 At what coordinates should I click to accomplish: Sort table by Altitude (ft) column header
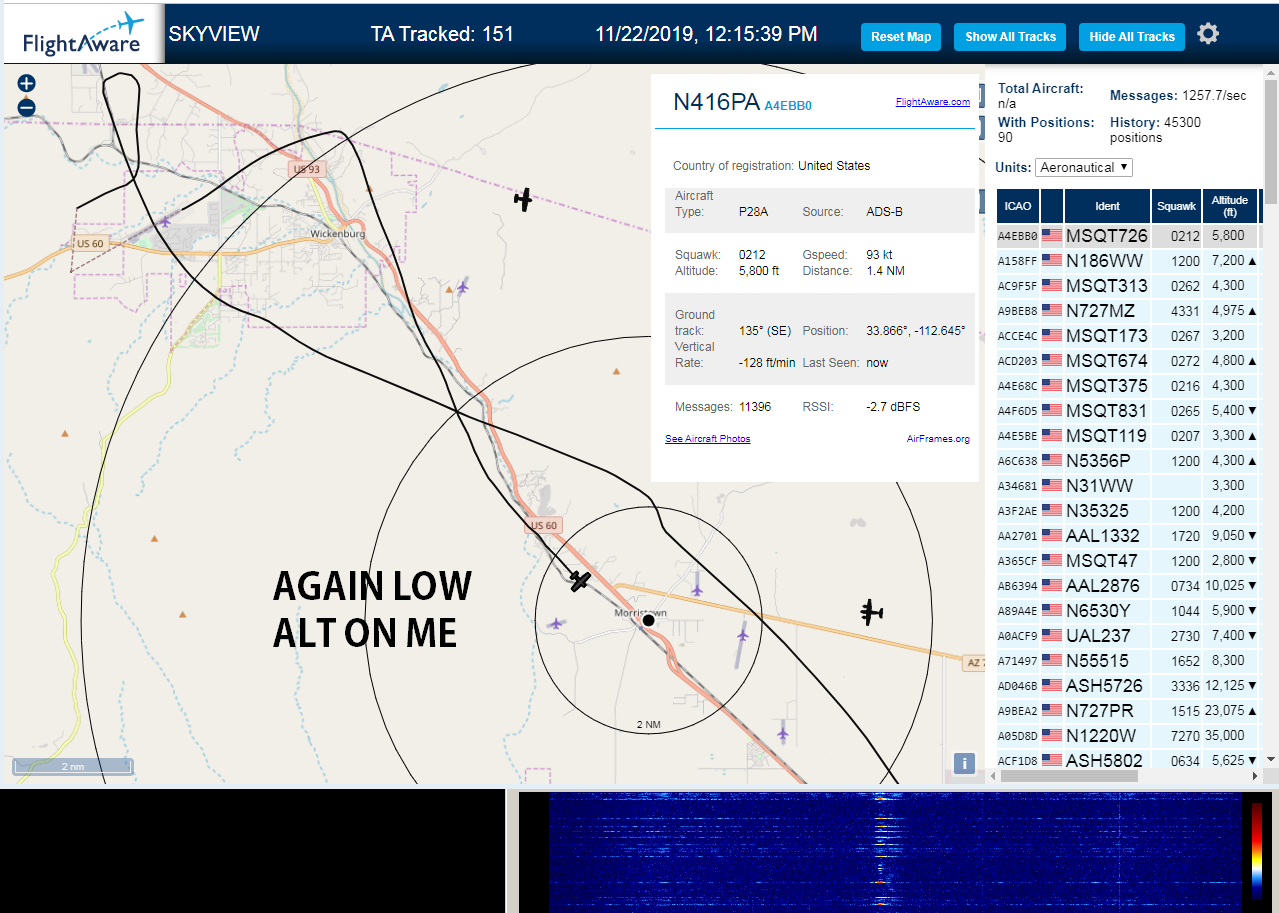(1230, 206)
